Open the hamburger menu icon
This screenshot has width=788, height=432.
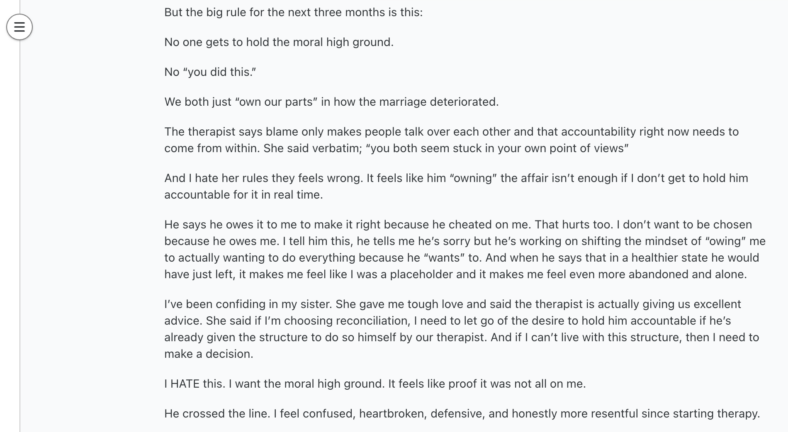click(x=19, y=27)
